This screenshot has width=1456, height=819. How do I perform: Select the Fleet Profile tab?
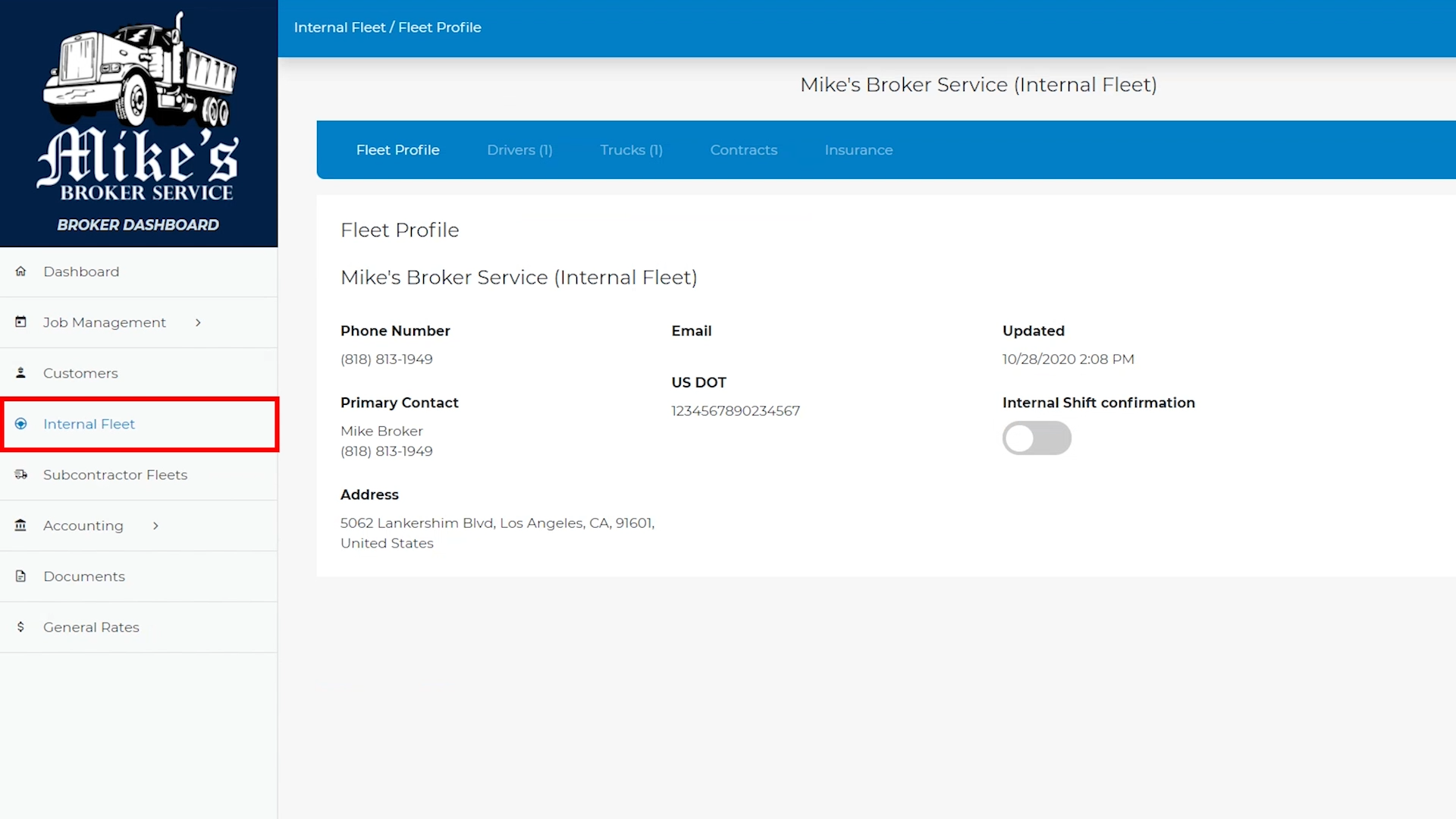click(x=397, y=150)
